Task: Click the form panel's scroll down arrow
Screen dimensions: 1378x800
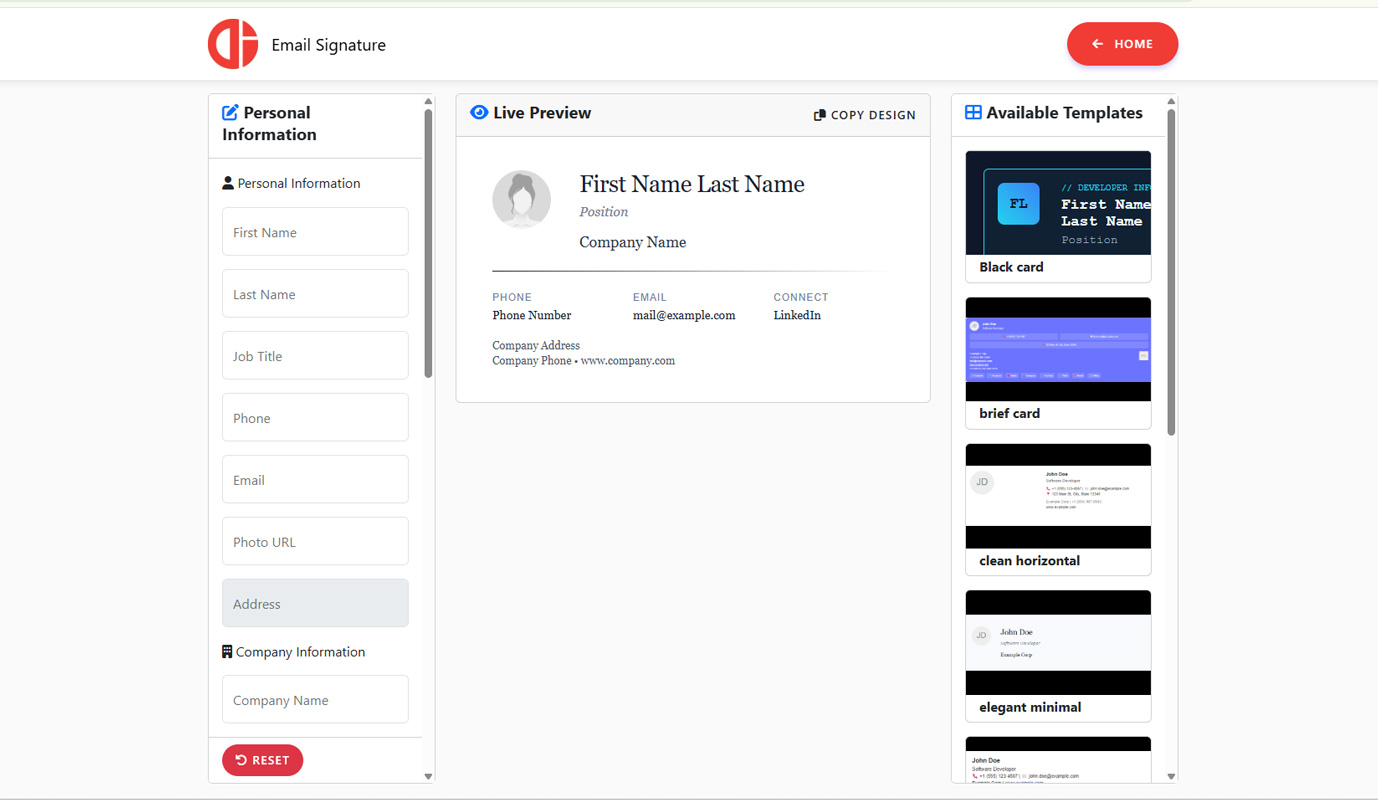Action: click(x=428, y=776)
